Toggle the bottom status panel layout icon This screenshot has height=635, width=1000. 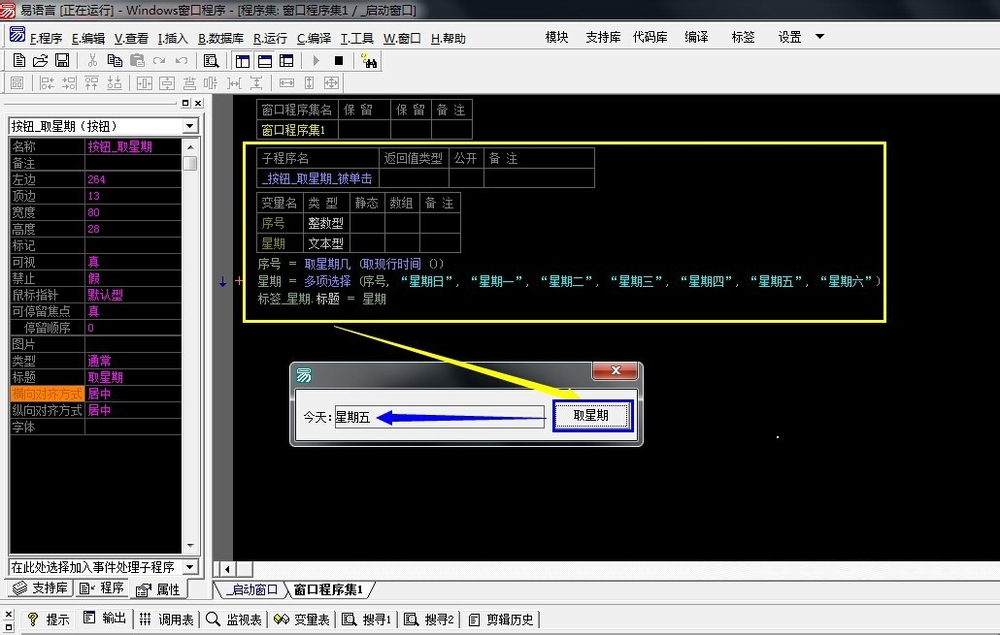pyautogui.click(x=265, y=61)
